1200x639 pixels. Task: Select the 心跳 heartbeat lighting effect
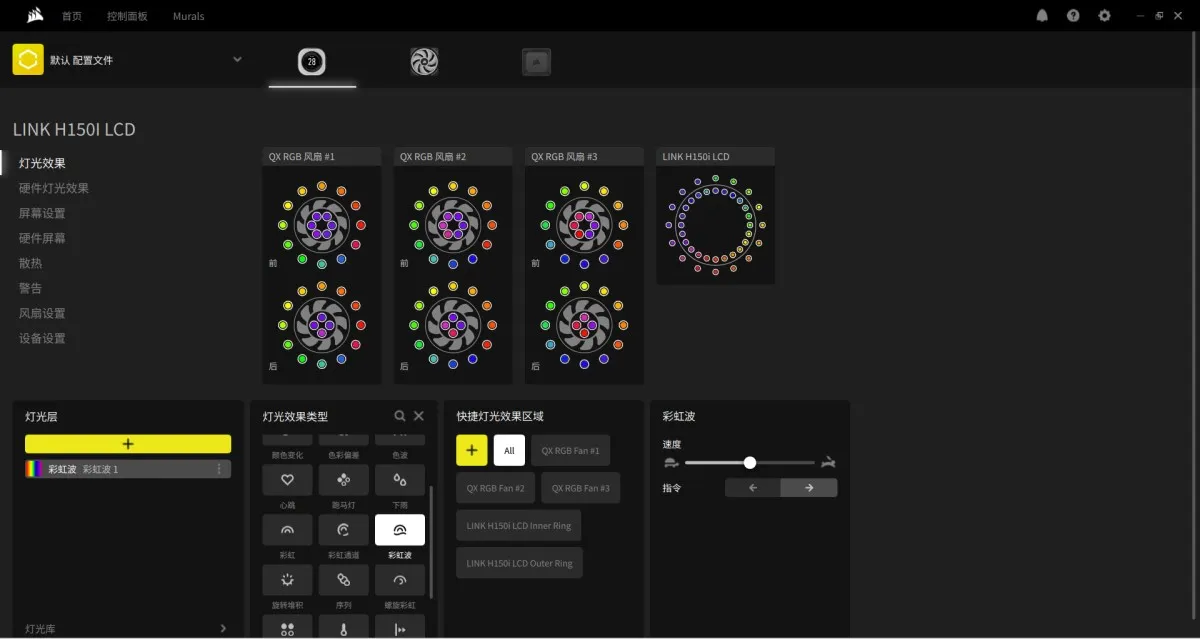[x=287, y=480]
